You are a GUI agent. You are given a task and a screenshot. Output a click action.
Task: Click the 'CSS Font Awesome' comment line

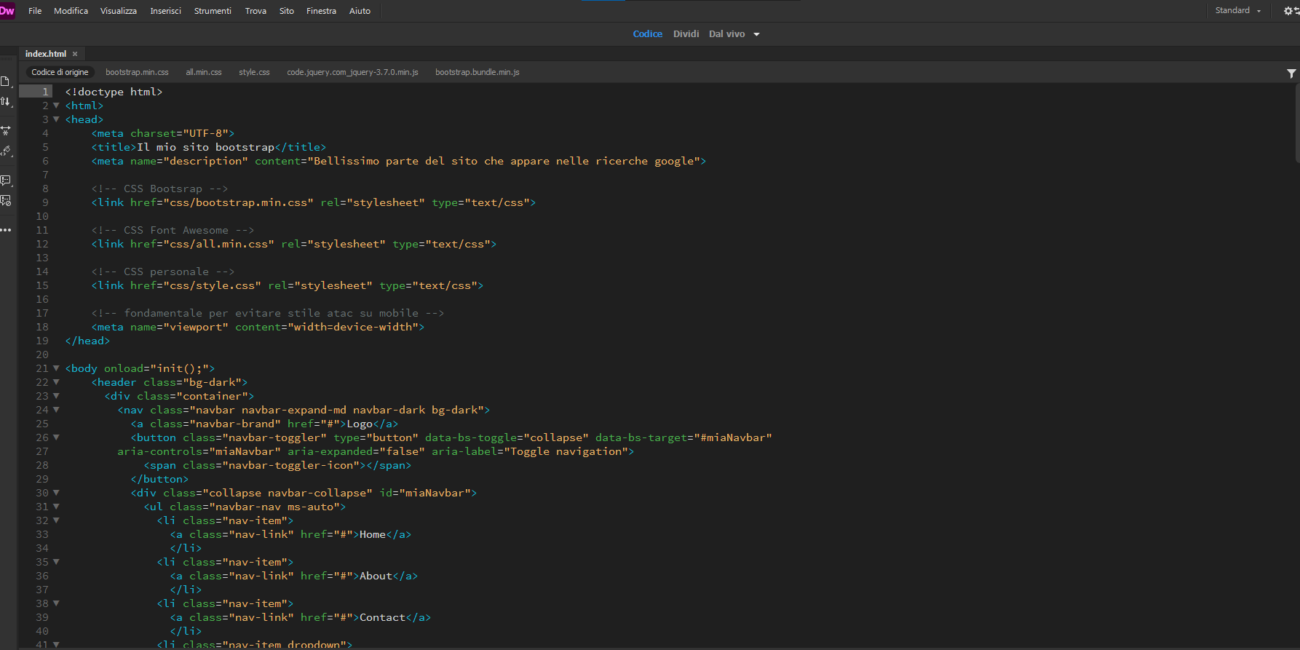pyautogui.click(x=173, y=230)
